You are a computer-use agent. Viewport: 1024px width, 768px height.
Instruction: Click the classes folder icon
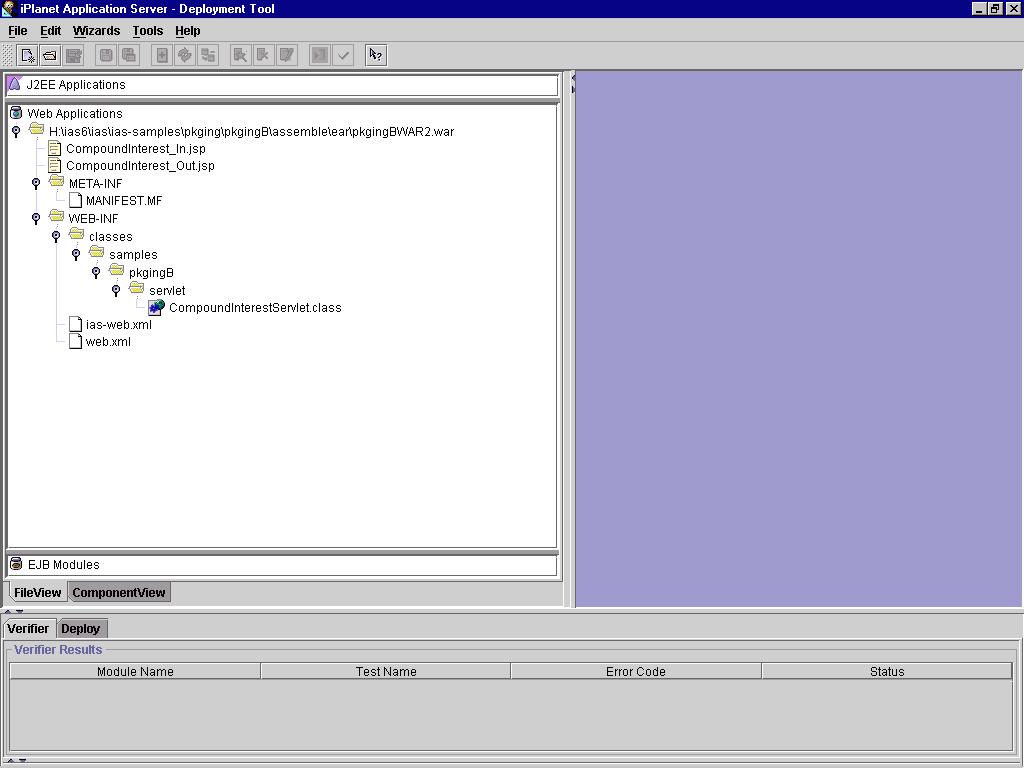(x=76, y=235)
